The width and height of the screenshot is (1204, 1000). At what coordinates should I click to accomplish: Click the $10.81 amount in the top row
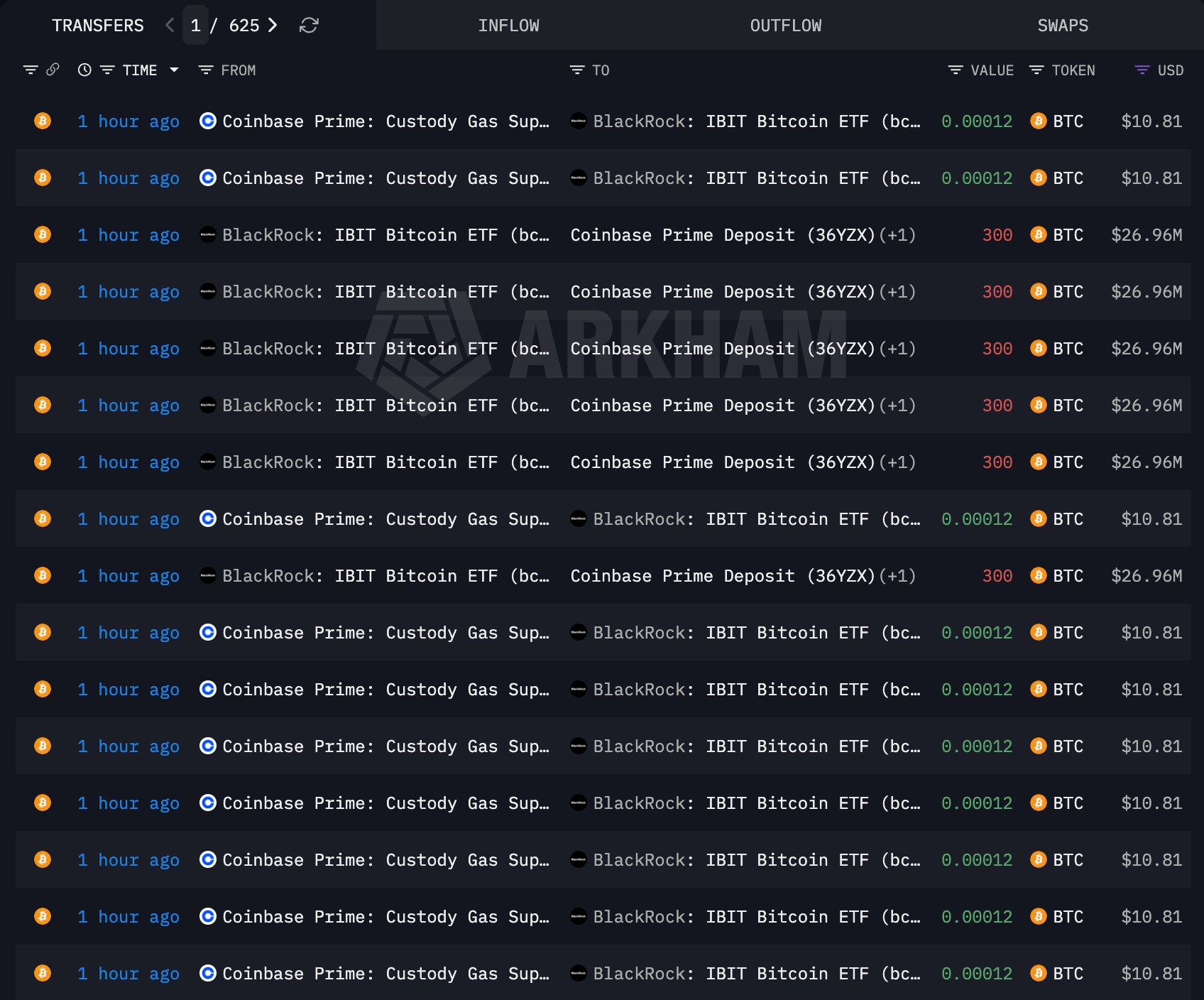pyautogui.click(x=1151, y=121)
